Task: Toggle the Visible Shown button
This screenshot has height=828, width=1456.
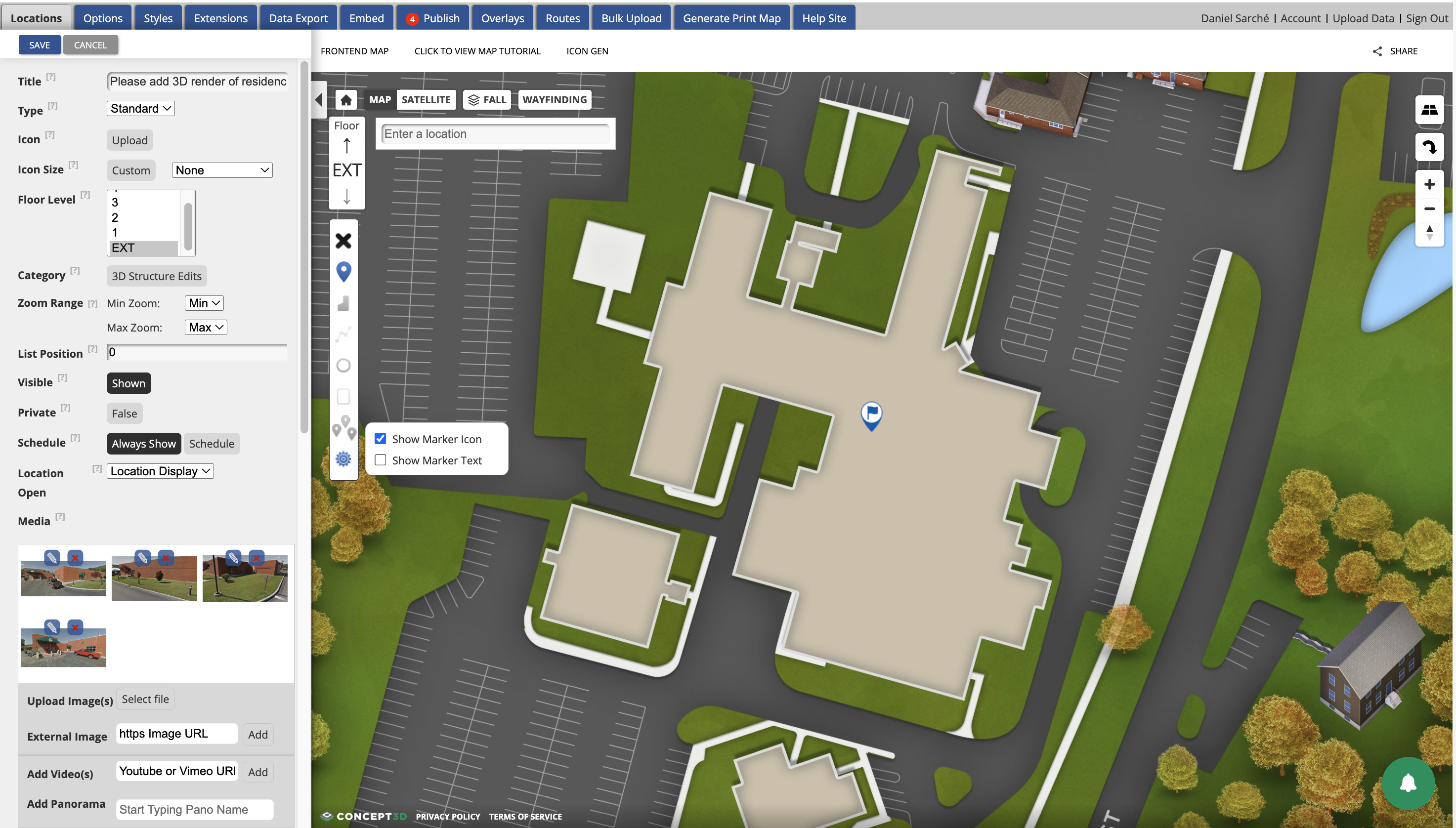Action: coord(128,383)
